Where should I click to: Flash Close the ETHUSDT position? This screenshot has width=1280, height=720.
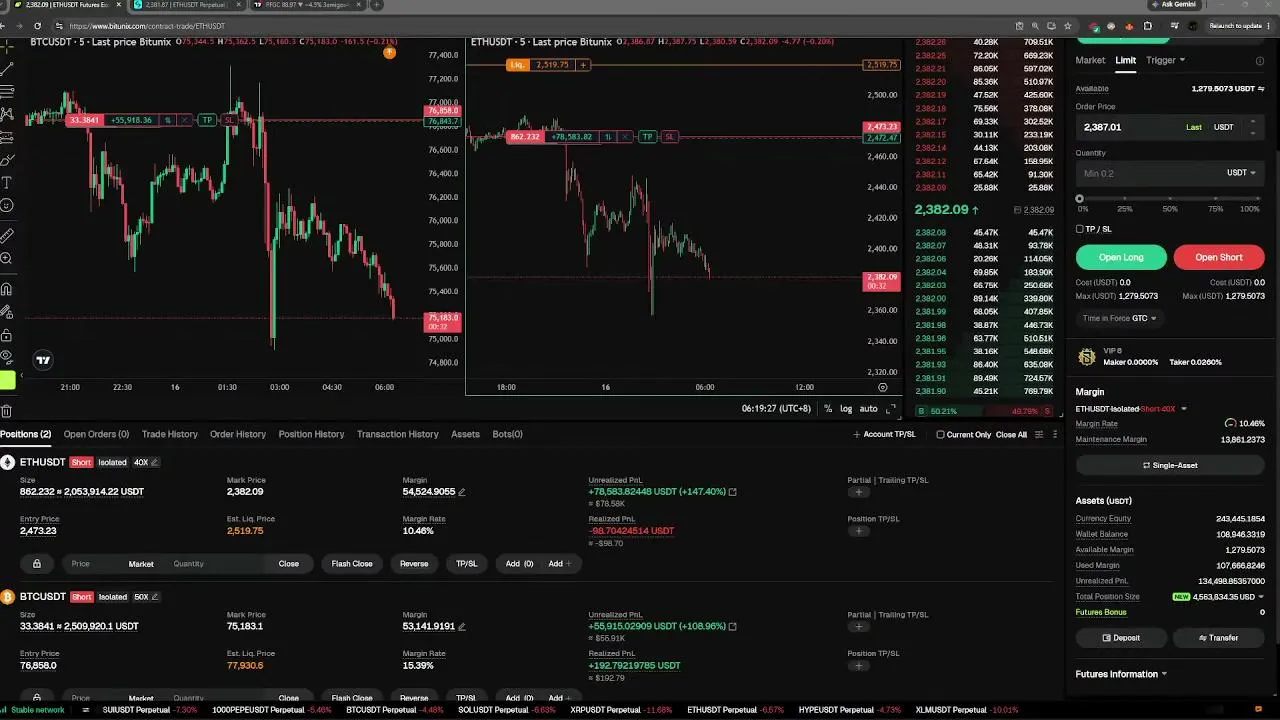352,564
